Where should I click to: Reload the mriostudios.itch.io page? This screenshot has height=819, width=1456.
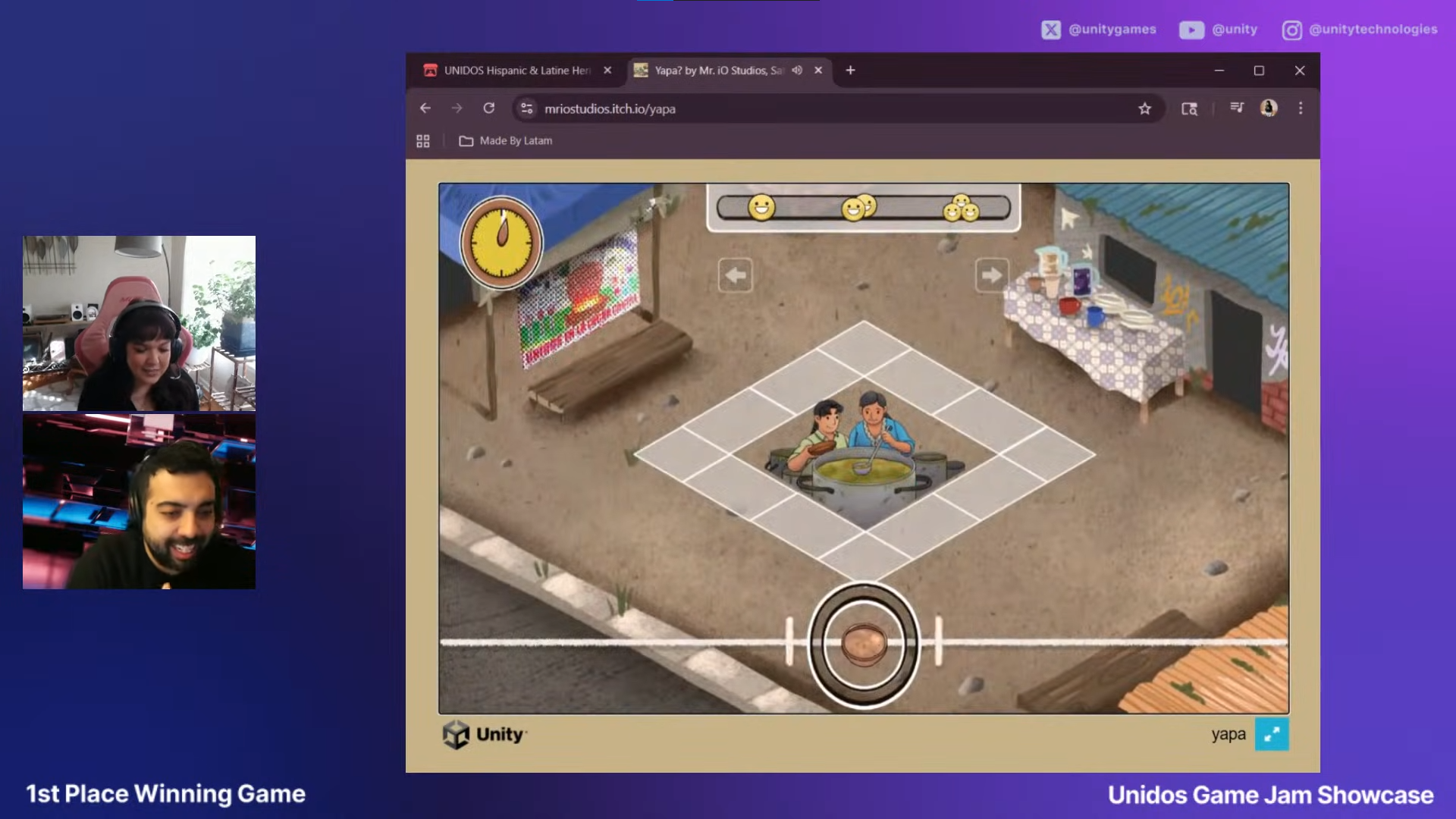pos(488,108)
